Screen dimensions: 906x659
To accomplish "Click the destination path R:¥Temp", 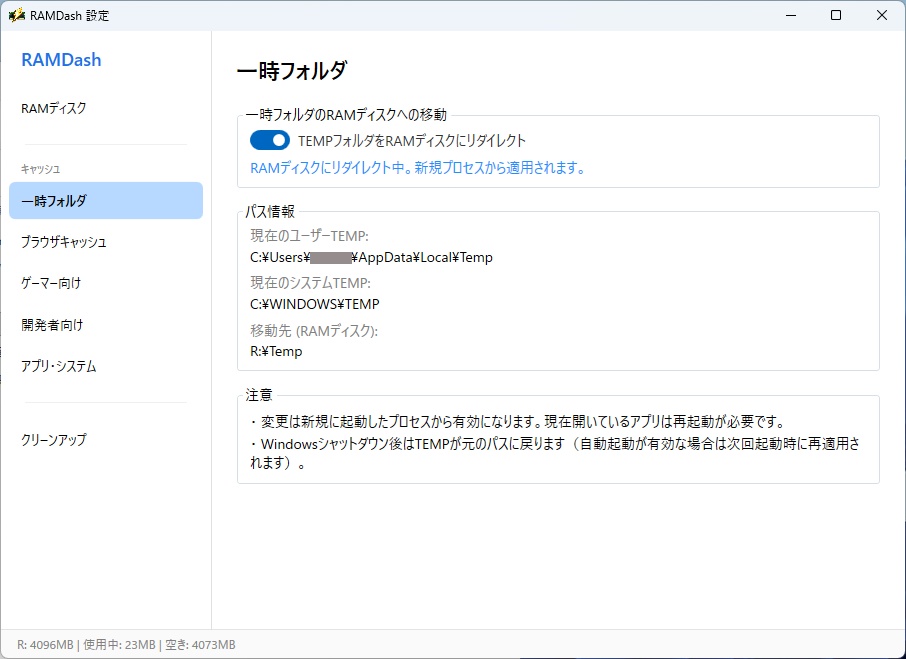I will click(x=276, y=351).
